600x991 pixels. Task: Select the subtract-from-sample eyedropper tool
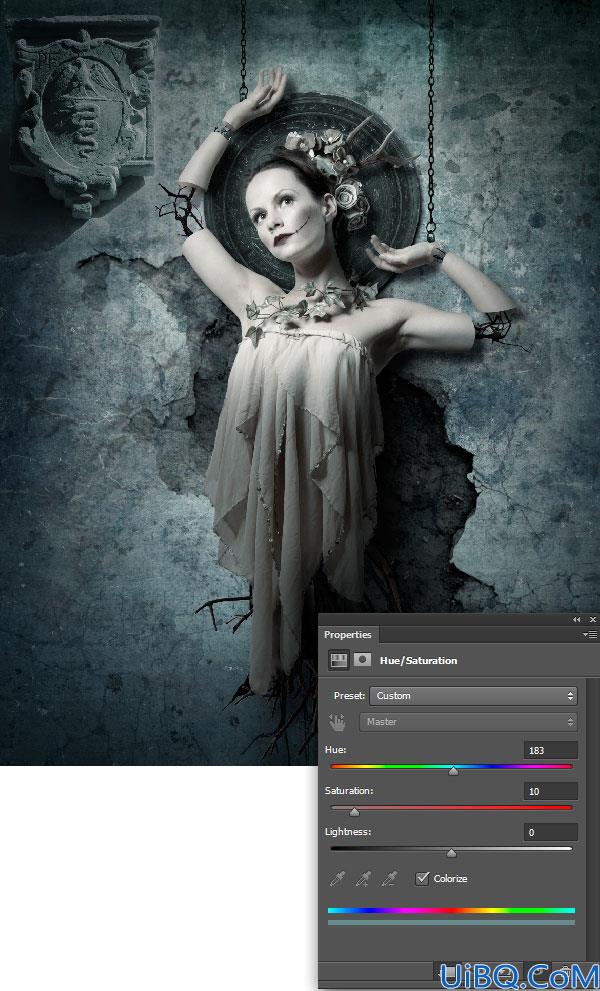pyautogui.click(x=390, y=879)
